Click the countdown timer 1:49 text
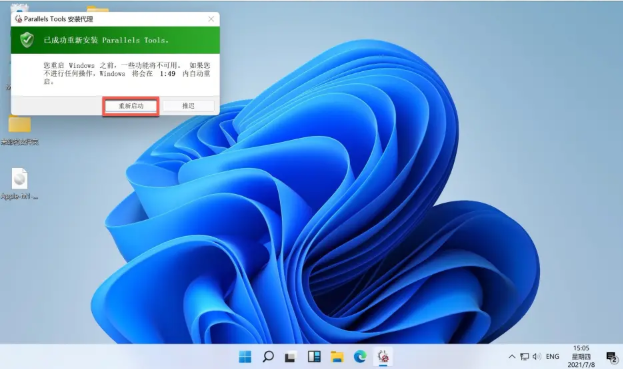 pyautogui.click(x=167, y=74)
